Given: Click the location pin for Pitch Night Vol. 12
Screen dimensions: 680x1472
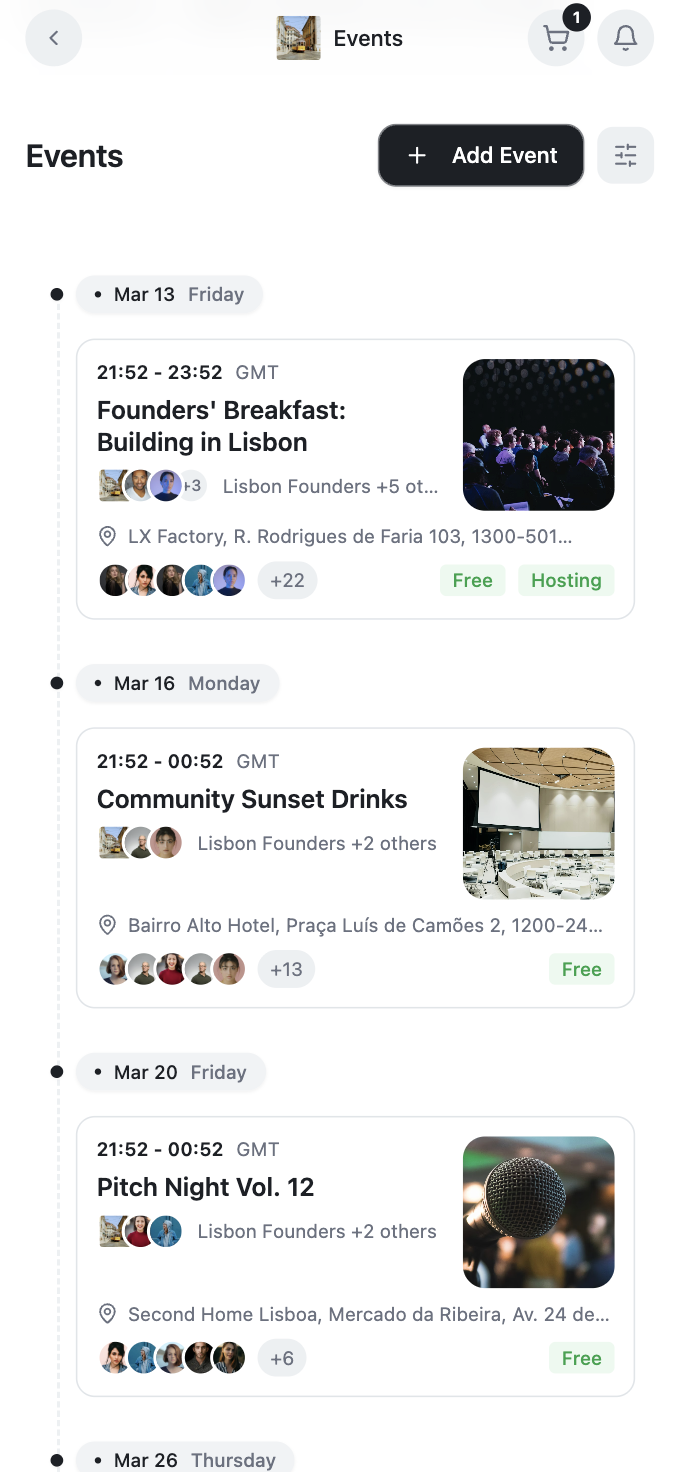Looking at the screenshot, I should (x=107, y=1314).
